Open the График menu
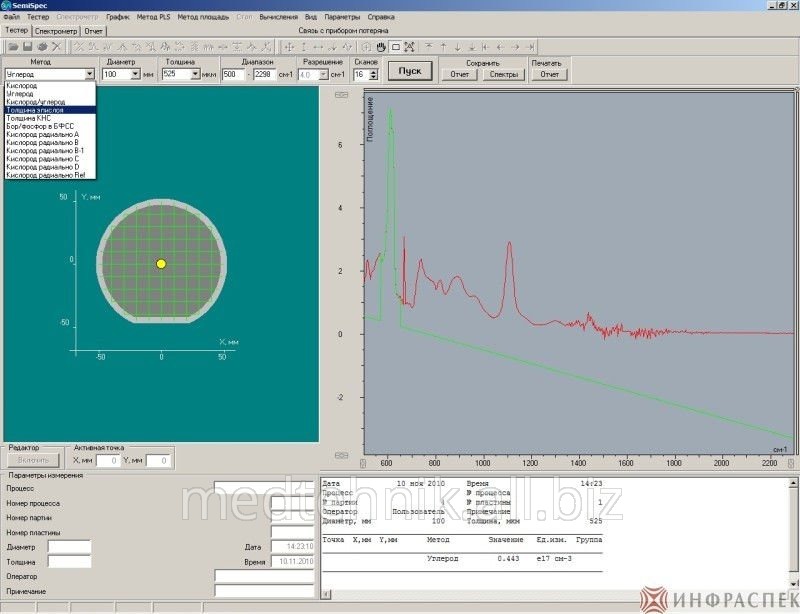The height and width of the screenshot is (614, 800). (117, 17)
